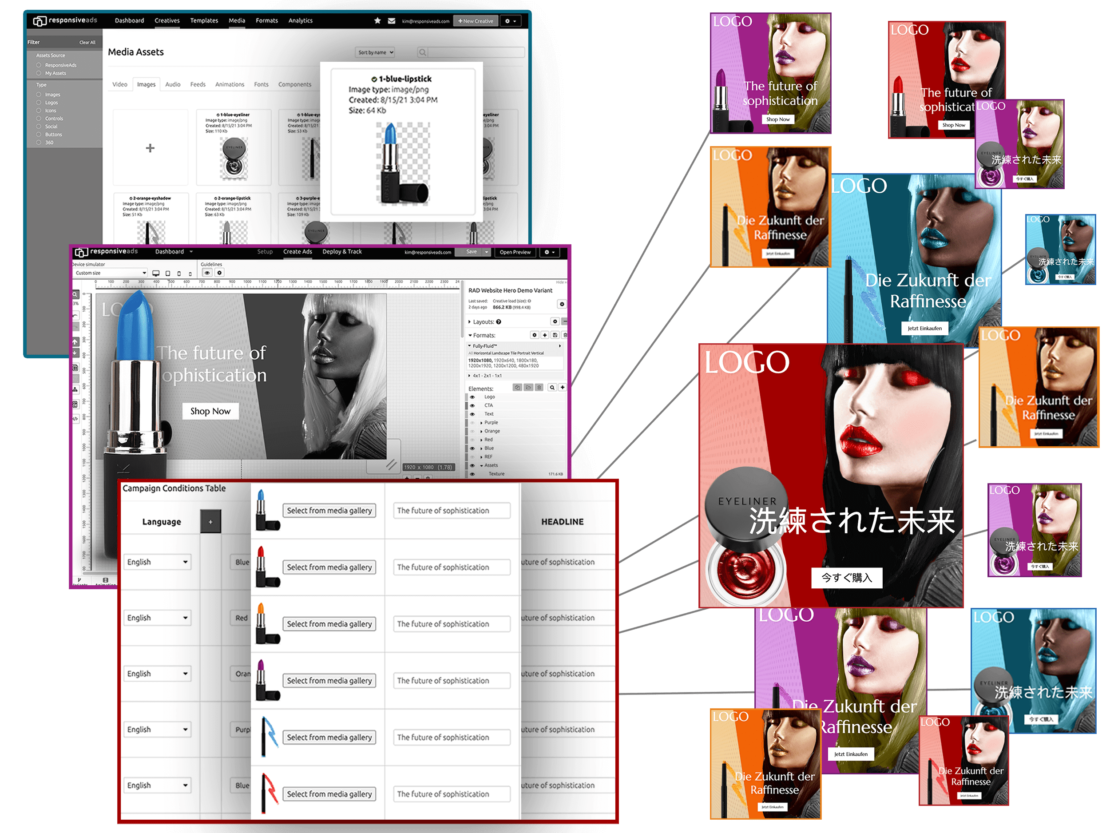Click the blue lipstick thumbnail in the conditions table
The image size is (1110, 833).
pyautogui.click(x=267, y=510)
